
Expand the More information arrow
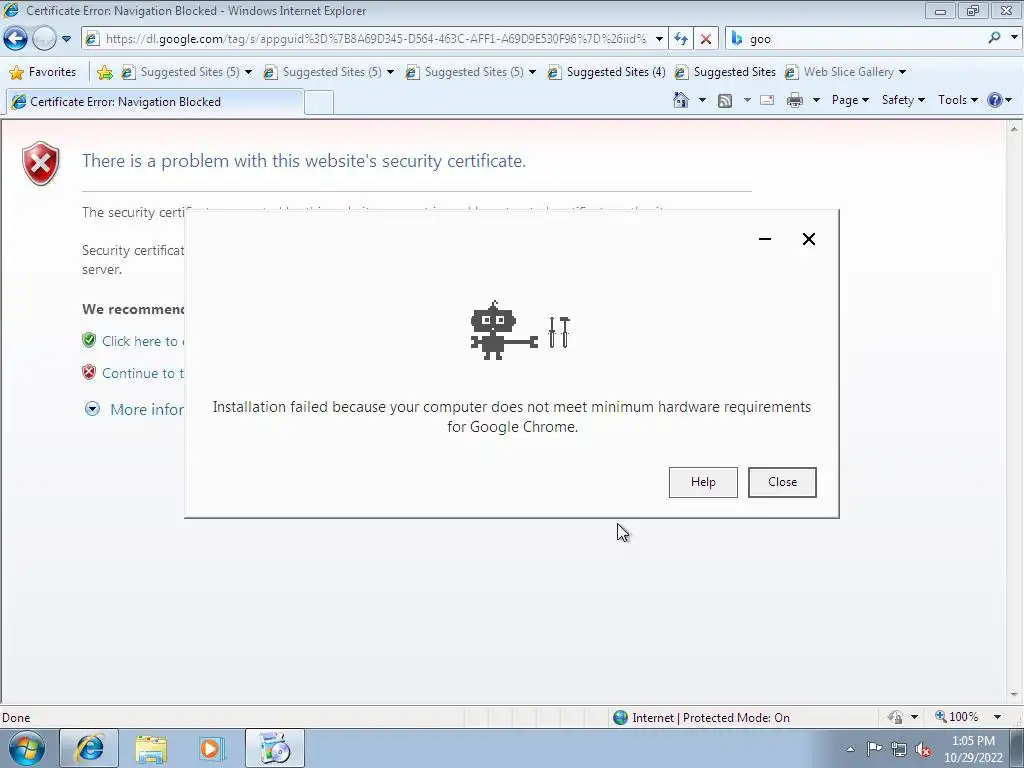pyautogui.click(x=93, y=409)
